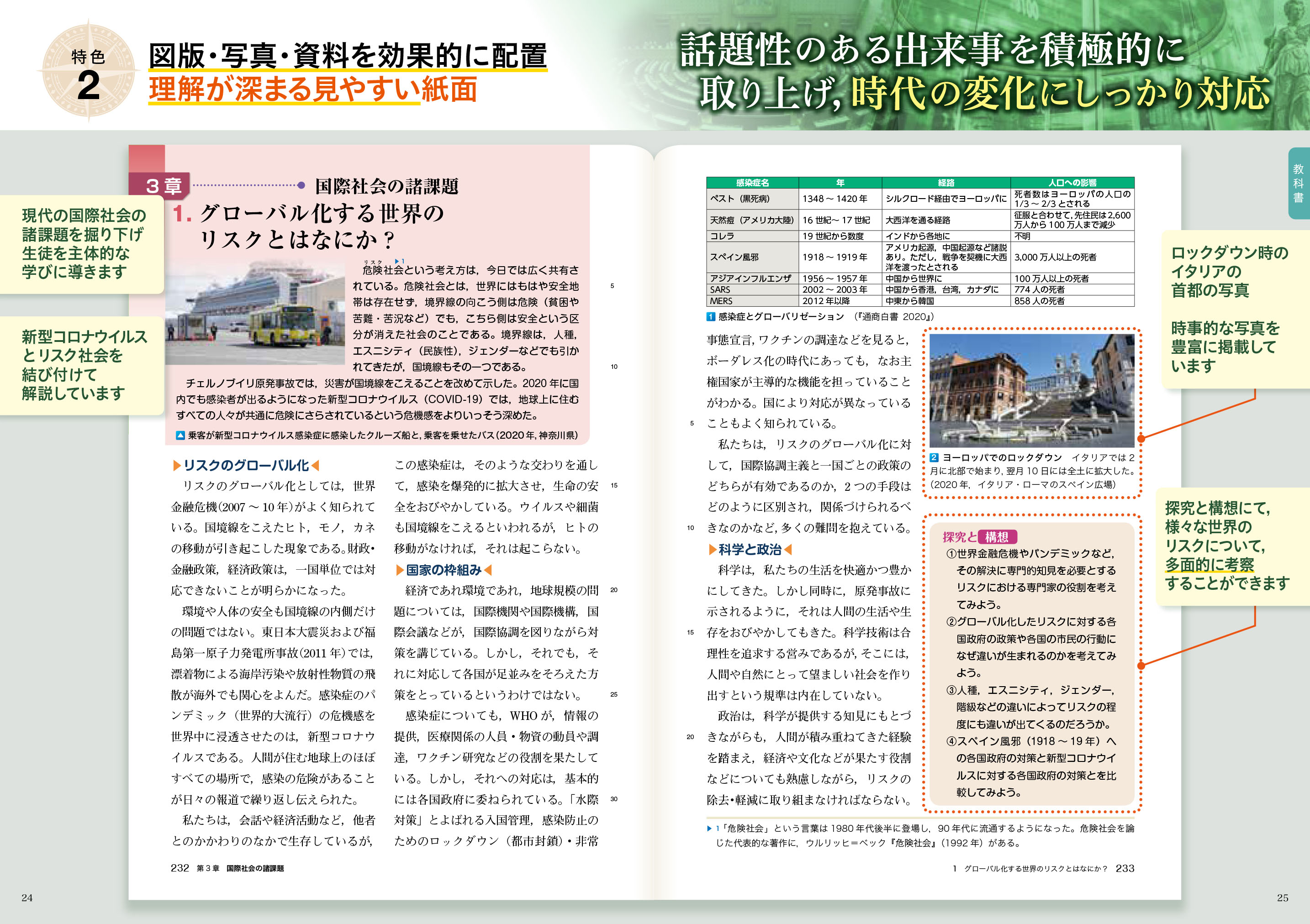This screenshot has width=1310, height=924.
Task: Select the heading リスクのグローバル化
Action: [x=246, y=465]
